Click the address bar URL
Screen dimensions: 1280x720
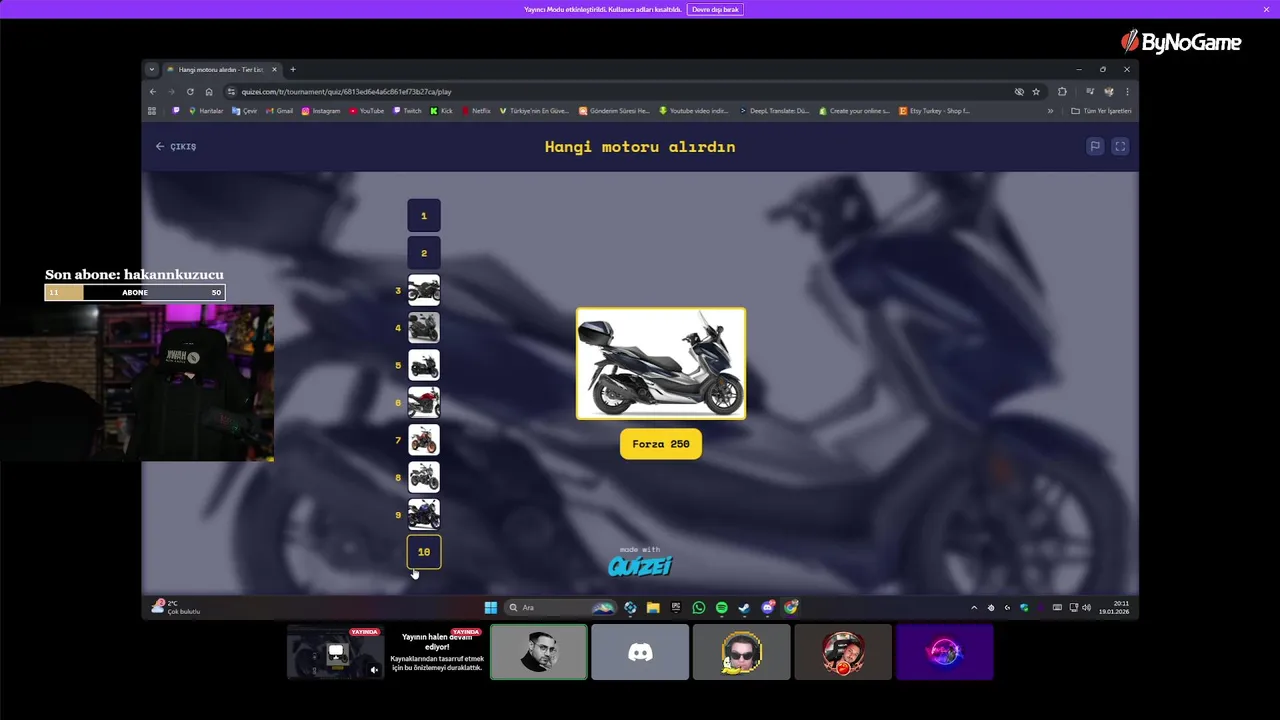(346, 91)
